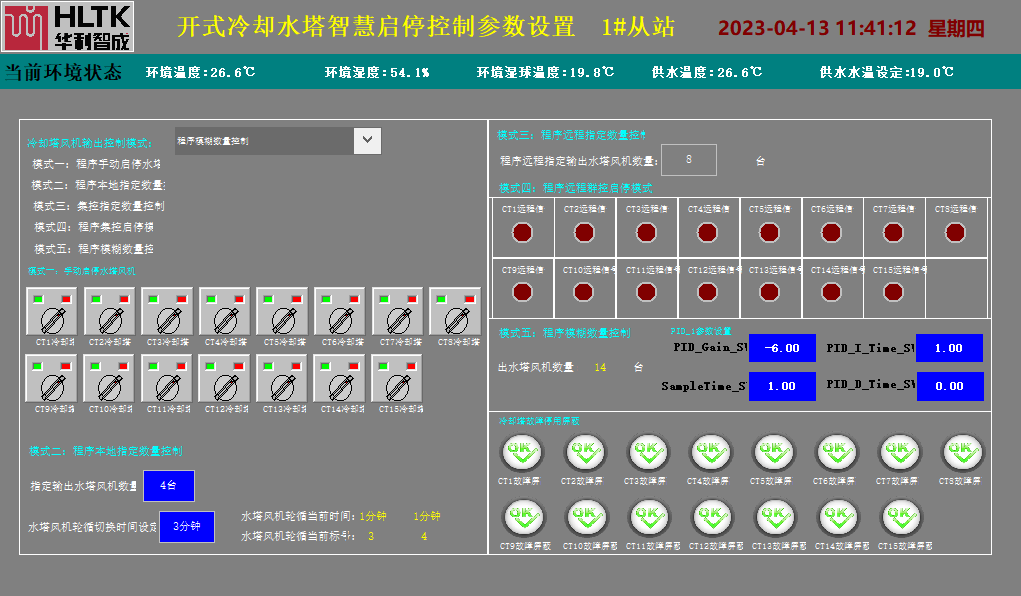Toggle the CT8 cooling tower rotary switch
The image size is (1021, 596).
point(456,318)
